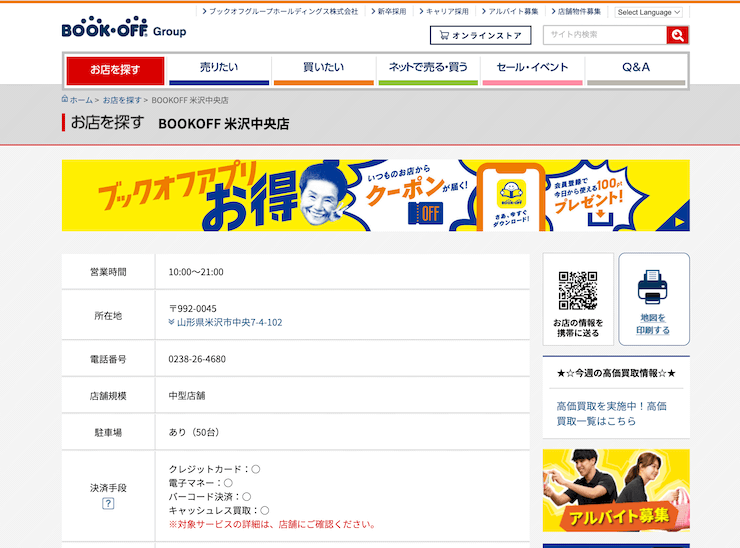740x548 pixels.
Task: Open the 店舗物件募集 link
Action: [x=576, y=11]
